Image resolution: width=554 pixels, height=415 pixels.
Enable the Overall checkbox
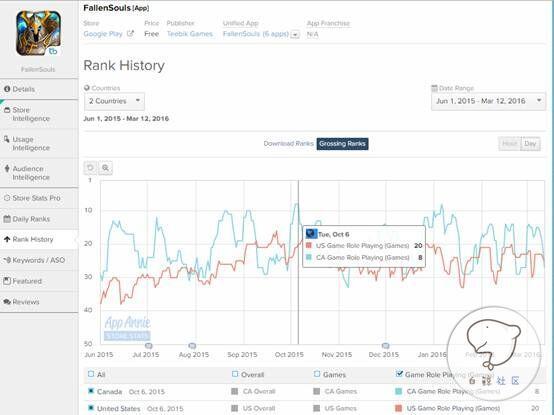click(x=235, y=374)
